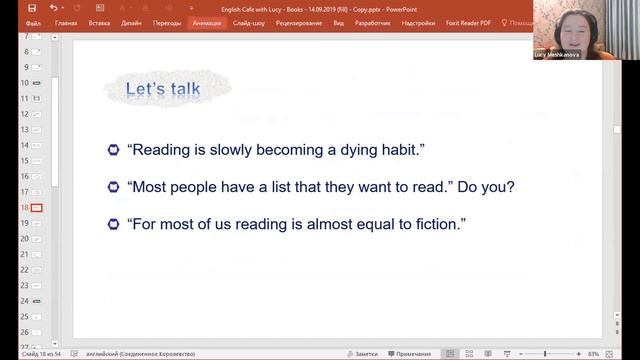Viewport: 640px width, 360px height.
Task: Select slide 22 thumbnail in the panel
Action: (x=36, y=270)
